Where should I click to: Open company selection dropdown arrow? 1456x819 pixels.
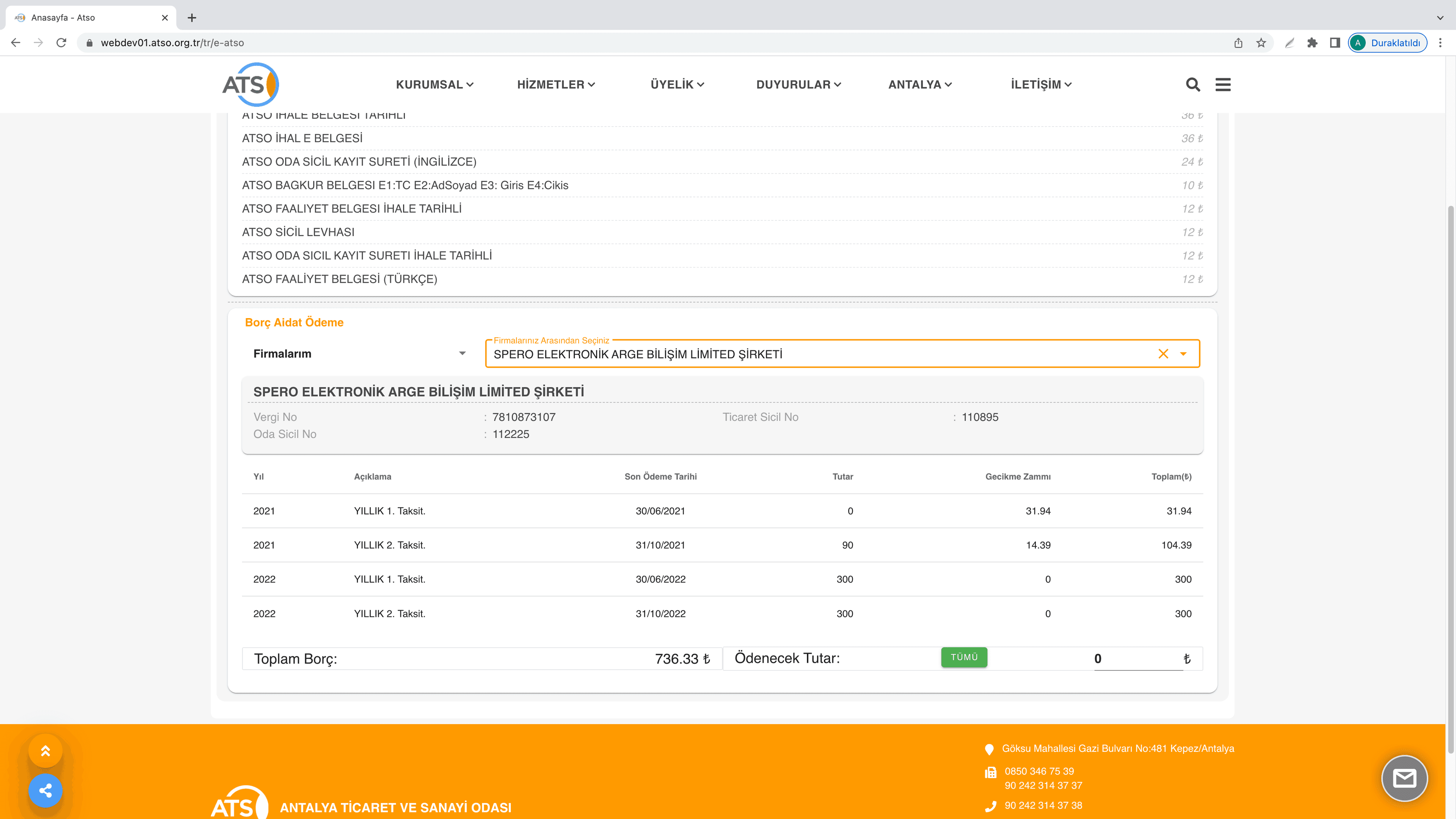tap(1183, 354)
